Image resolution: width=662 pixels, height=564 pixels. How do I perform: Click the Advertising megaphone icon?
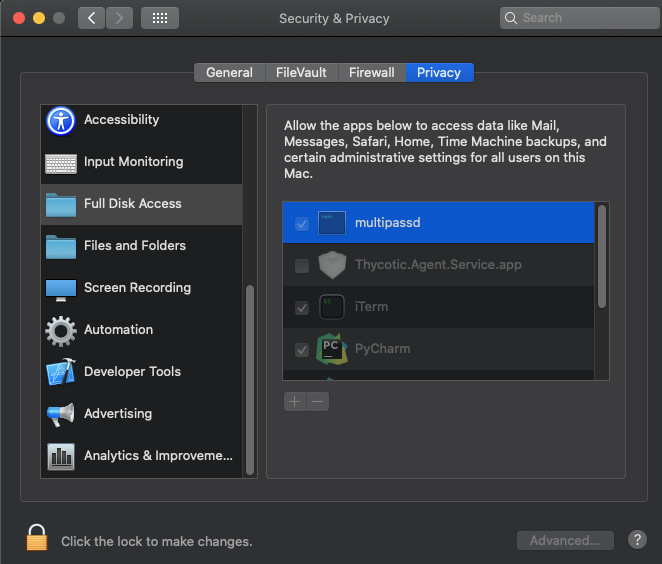(61, 415)
